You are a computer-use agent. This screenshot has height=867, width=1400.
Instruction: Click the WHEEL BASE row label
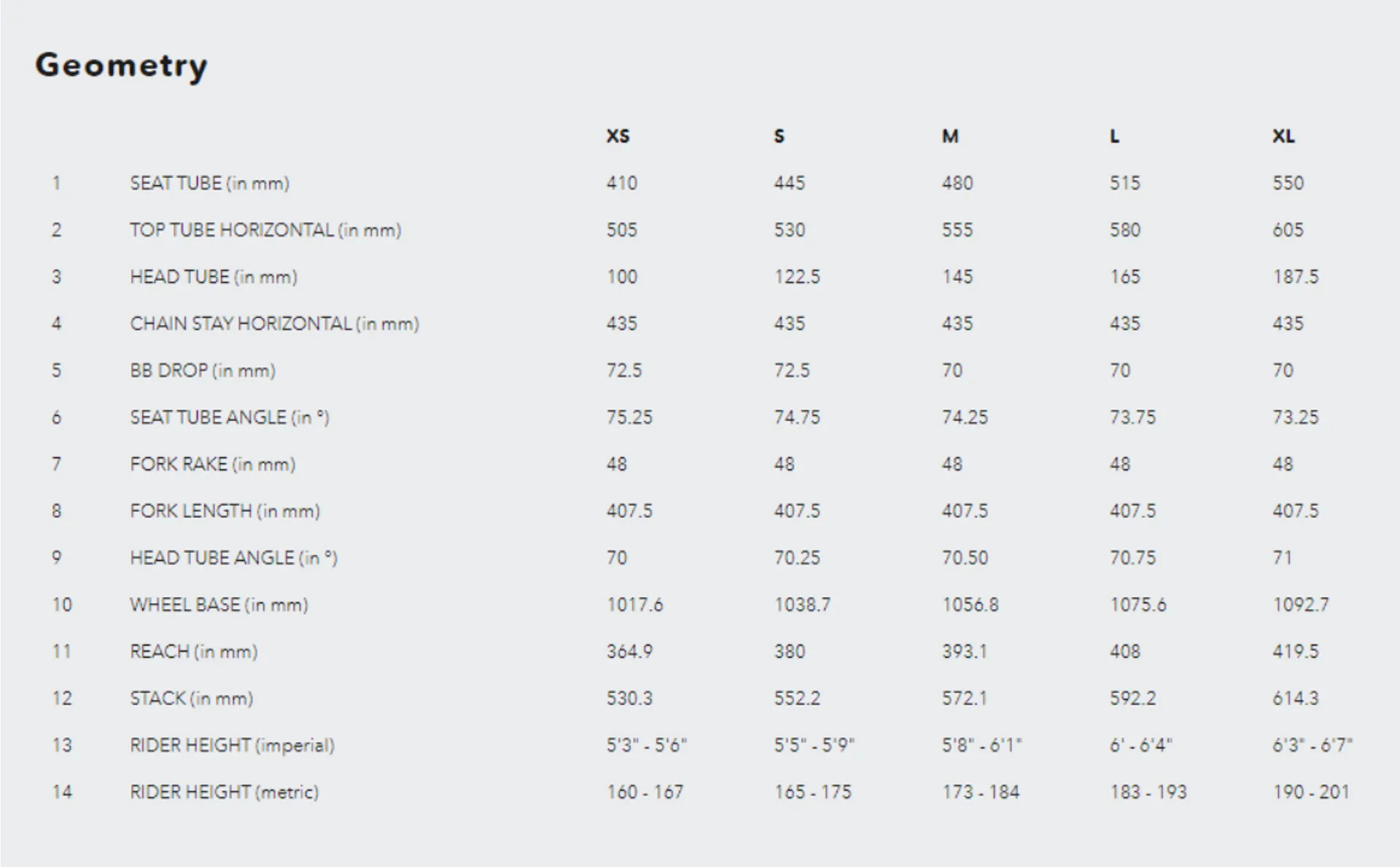tap(219, 604)
